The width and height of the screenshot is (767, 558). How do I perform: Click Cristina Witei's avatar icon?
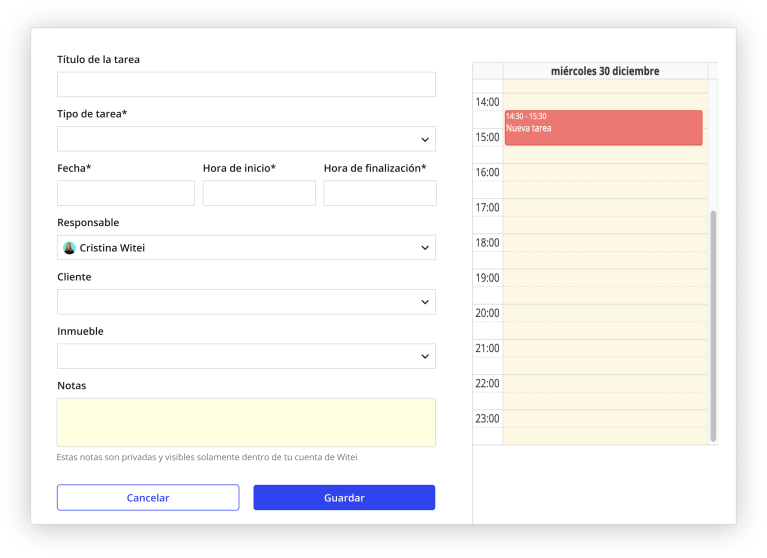tap(69, 248)
